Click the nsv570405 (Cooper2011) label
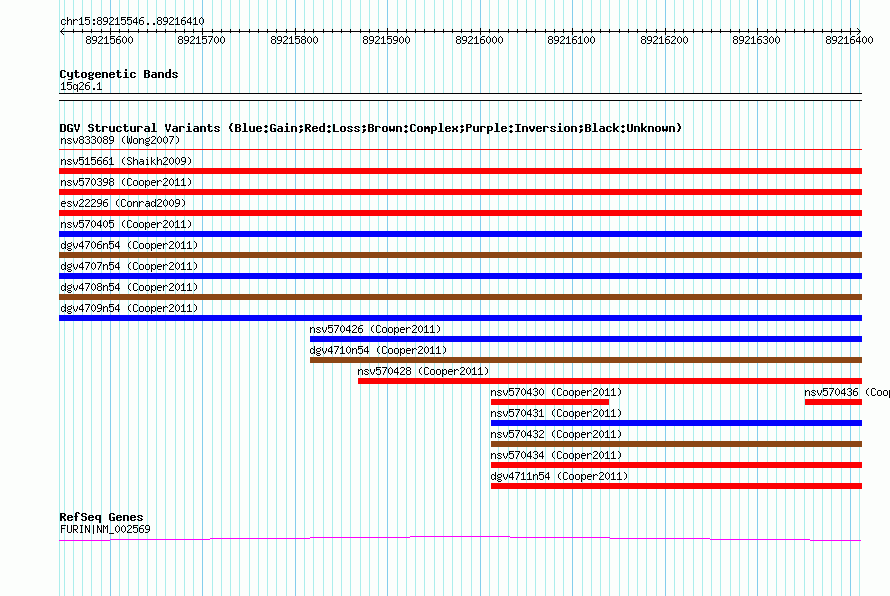Image resolution: width=890 pixels, height=596 pixels. pos(126,224)
